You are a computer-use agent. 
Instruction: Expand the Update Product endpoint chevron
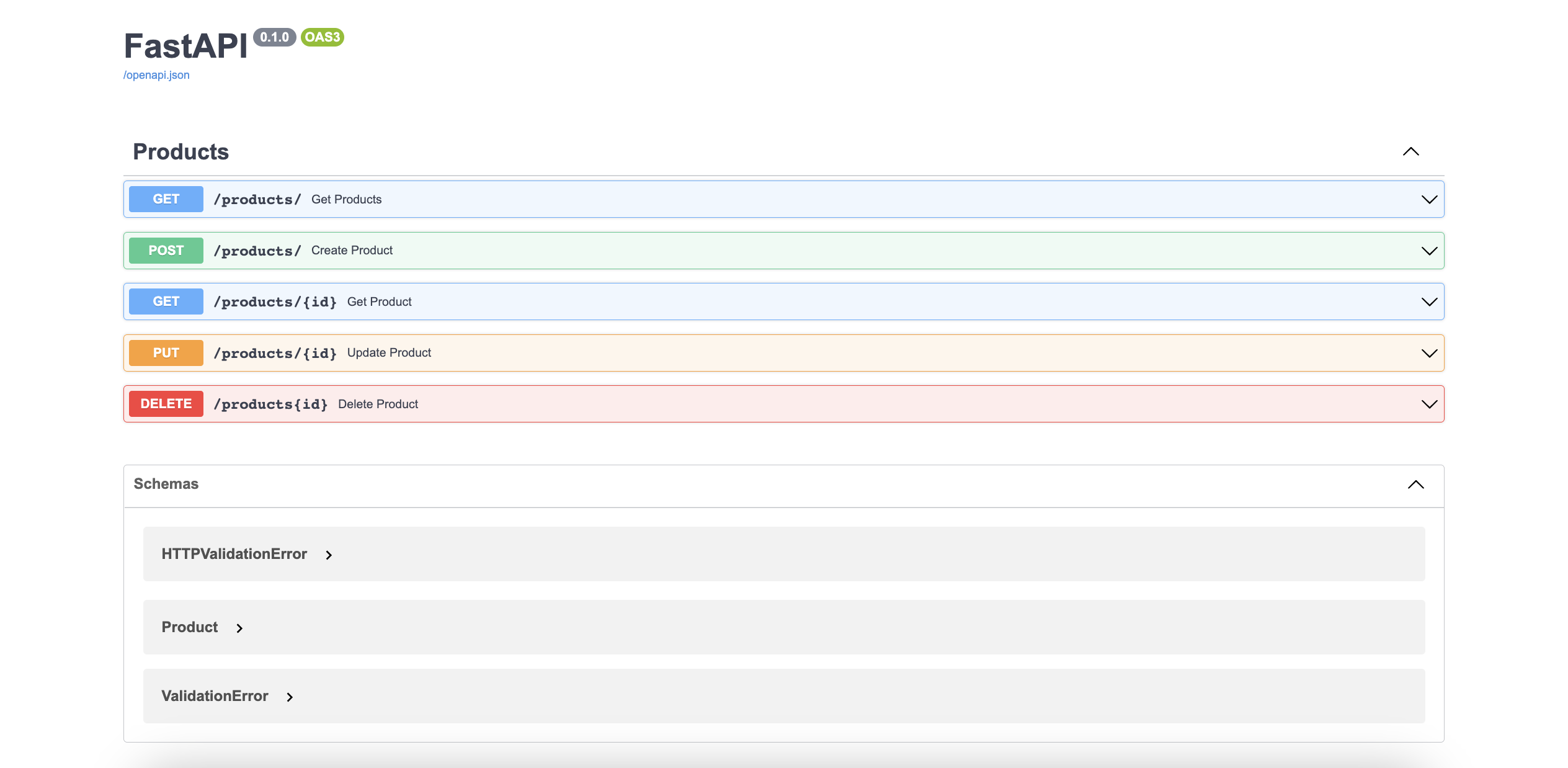[x=1429, y=354]
